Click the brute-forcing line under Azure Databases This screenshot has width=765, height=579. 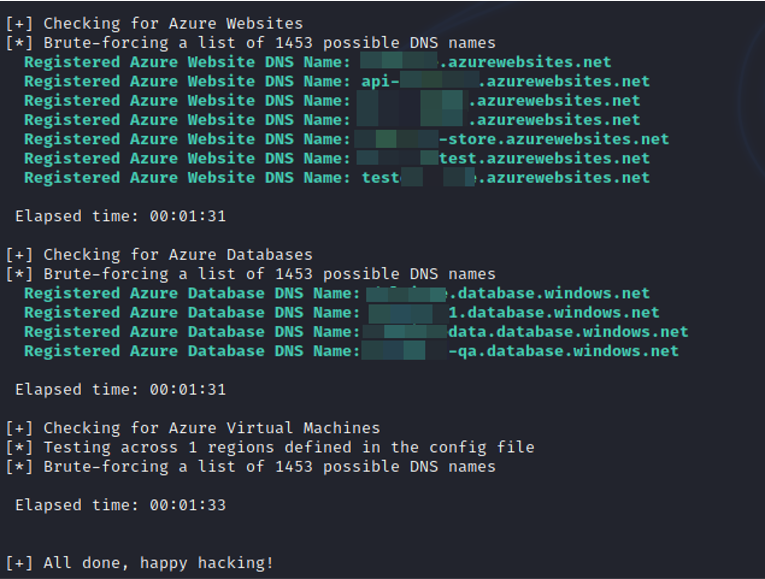tap(251, 274)
